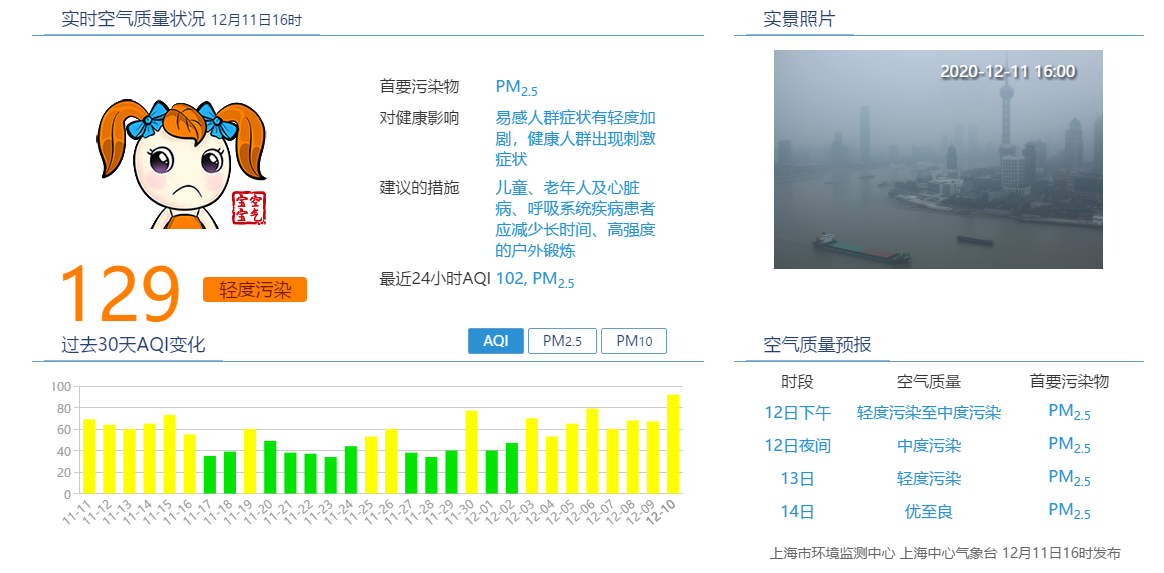Click the 100 value on chart axis

[x=62, y=387]
